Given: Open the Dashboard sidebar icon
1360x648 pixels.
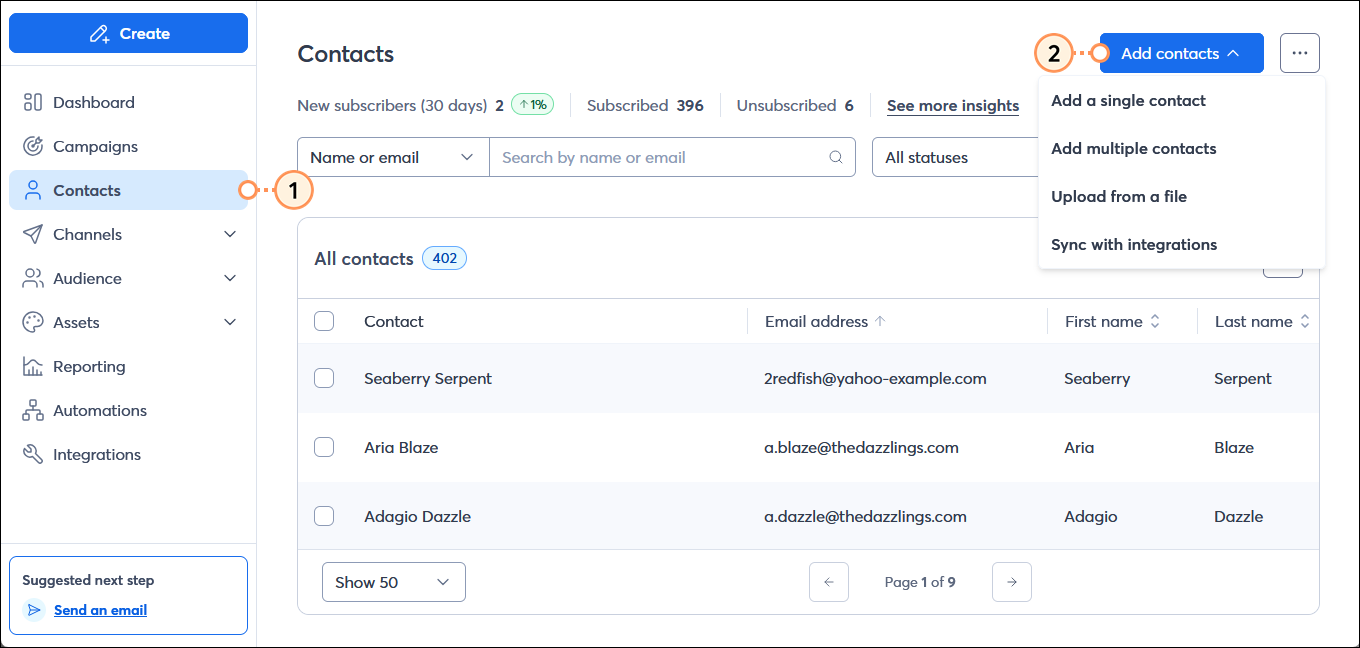Looking at the screenshot, I should pos(33,102).
